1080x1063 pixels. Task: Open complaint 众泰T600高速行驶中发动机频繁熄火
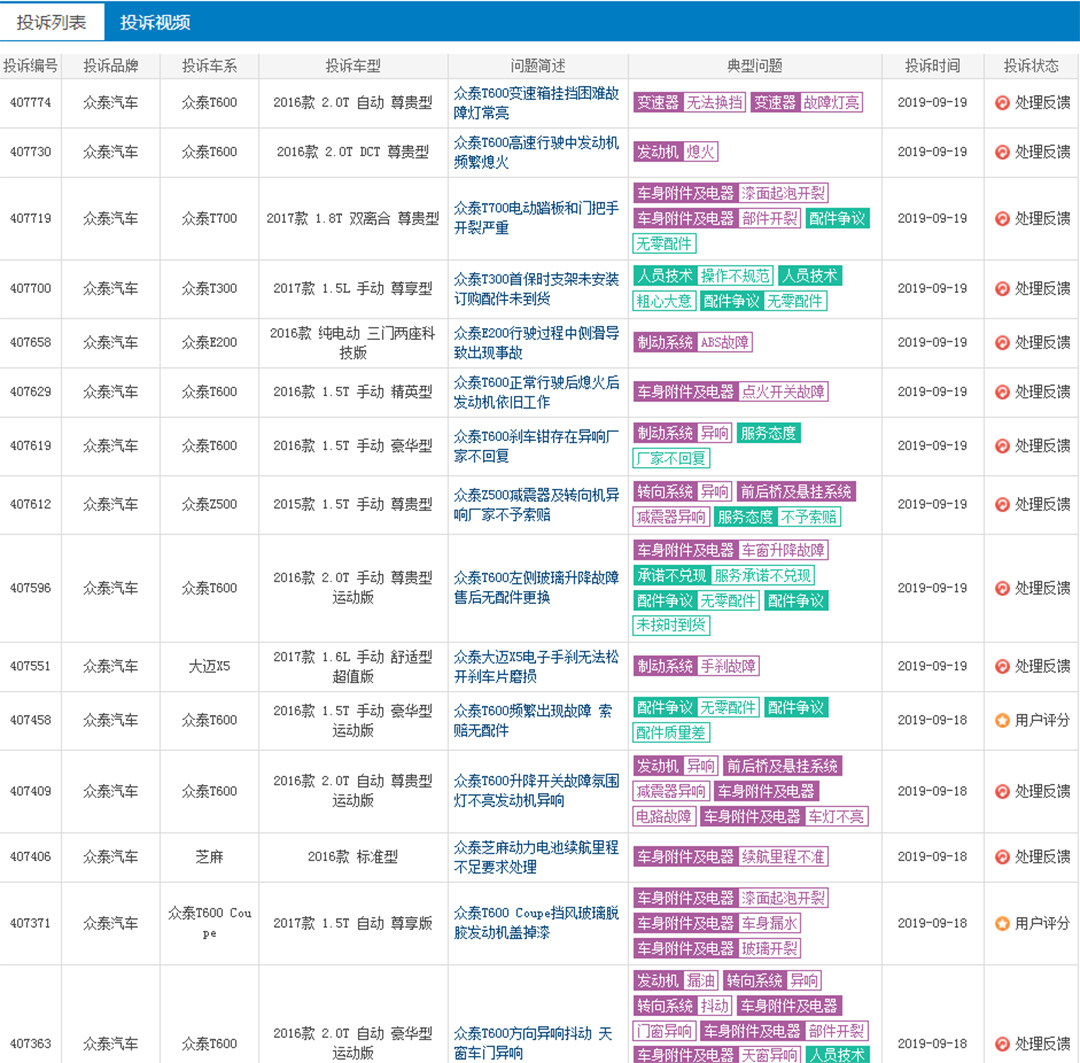coord(536,152)
